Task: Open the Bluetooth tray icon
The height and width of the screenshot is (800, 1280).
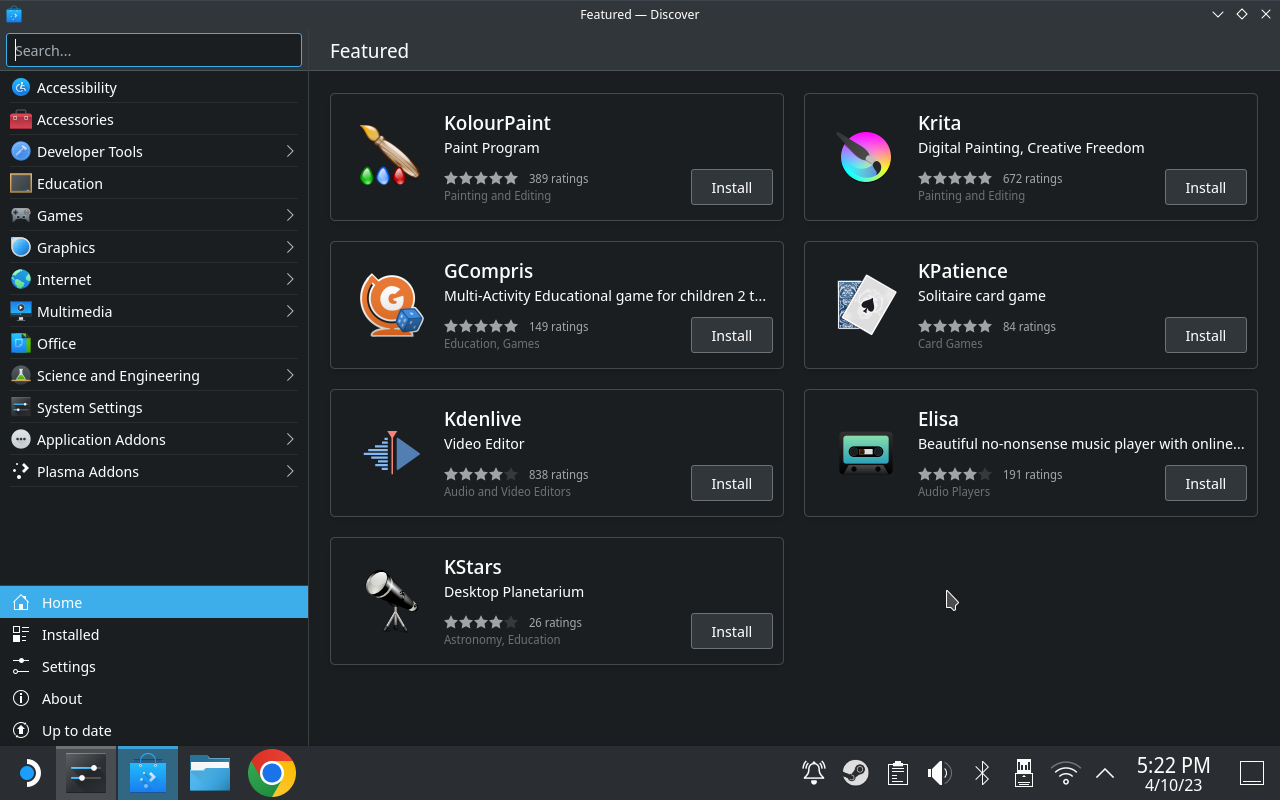Action: (x=982, y=773)
